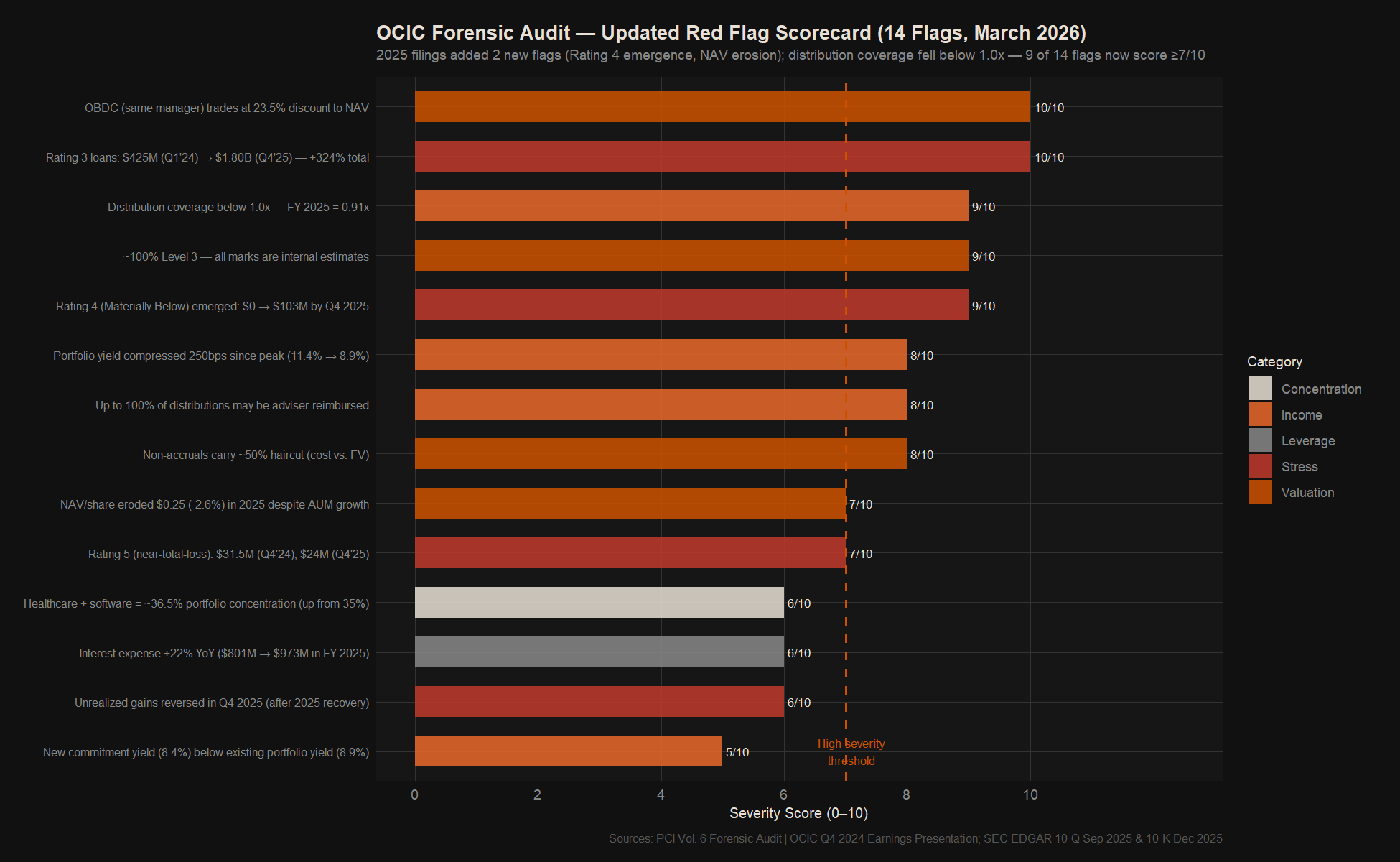Click the Valuation legend color swatch

click(1260, 492)
